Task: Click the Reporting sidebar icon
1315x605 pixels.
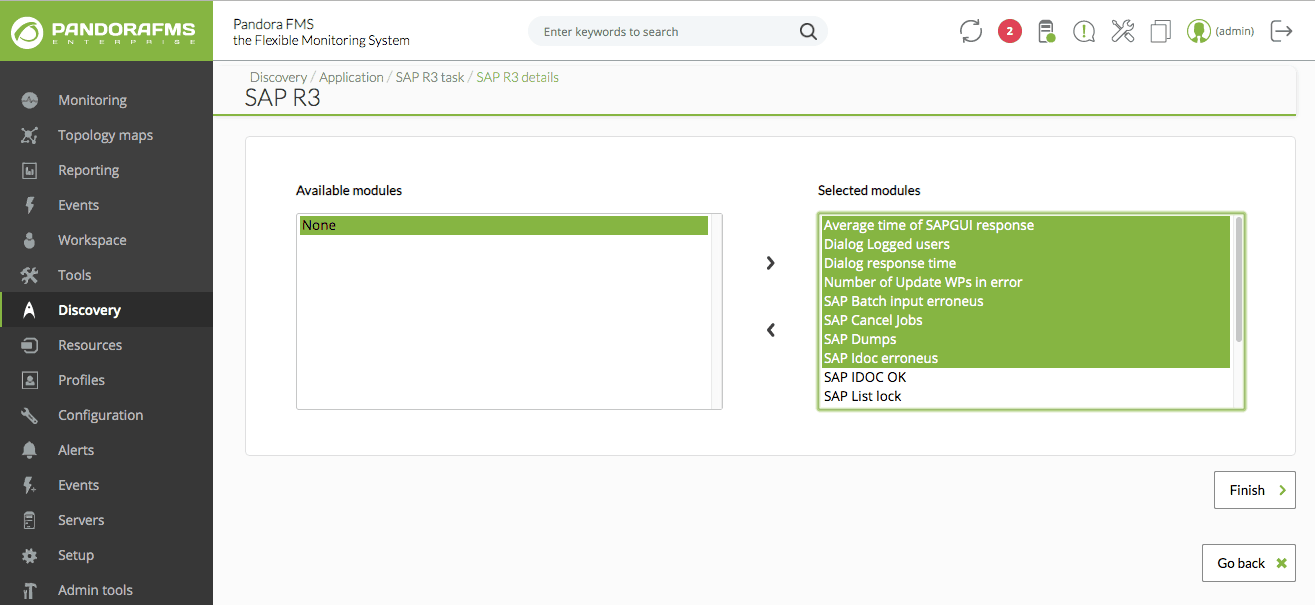Action: 30,170
